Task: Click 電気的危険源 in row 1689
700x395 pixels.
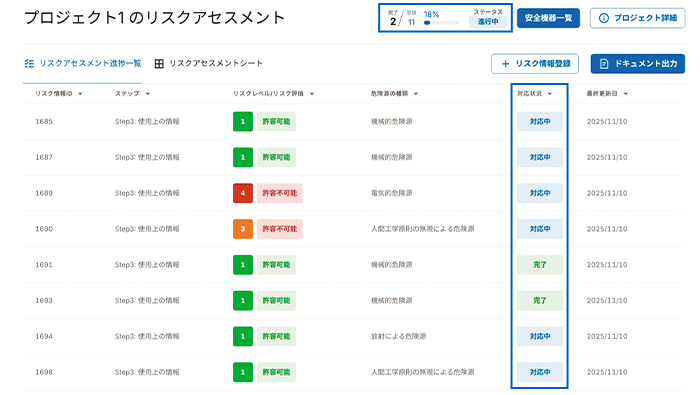Action: tap(392, 193)
